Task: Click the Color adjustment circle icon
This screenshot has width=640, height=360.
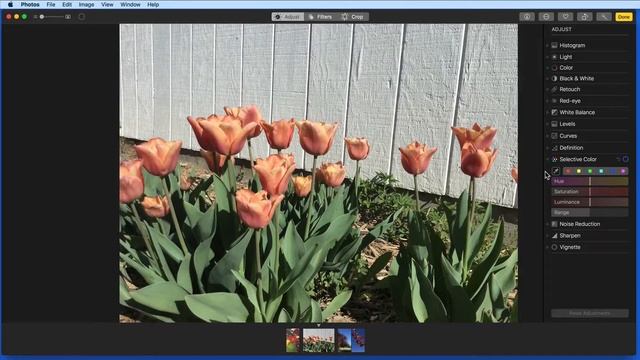Action: click(x=554, y=68)
